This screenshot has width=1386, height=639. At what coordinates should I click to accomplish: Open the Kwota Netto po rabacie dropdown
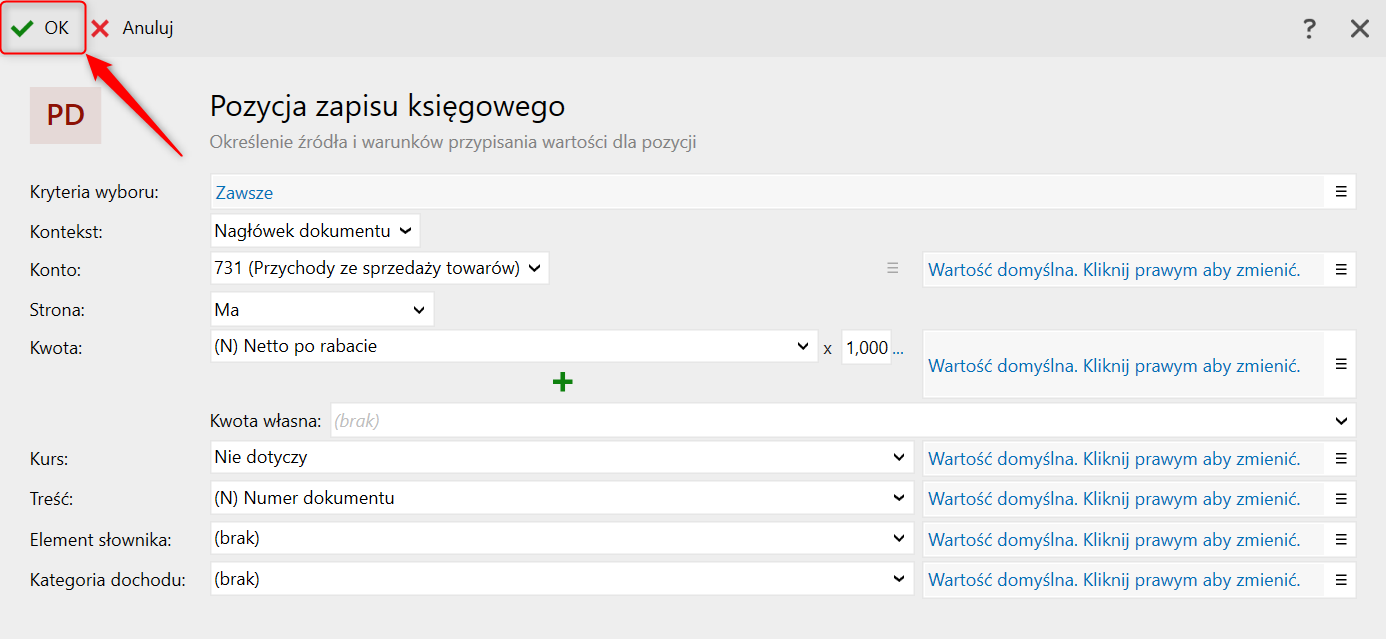513,347
